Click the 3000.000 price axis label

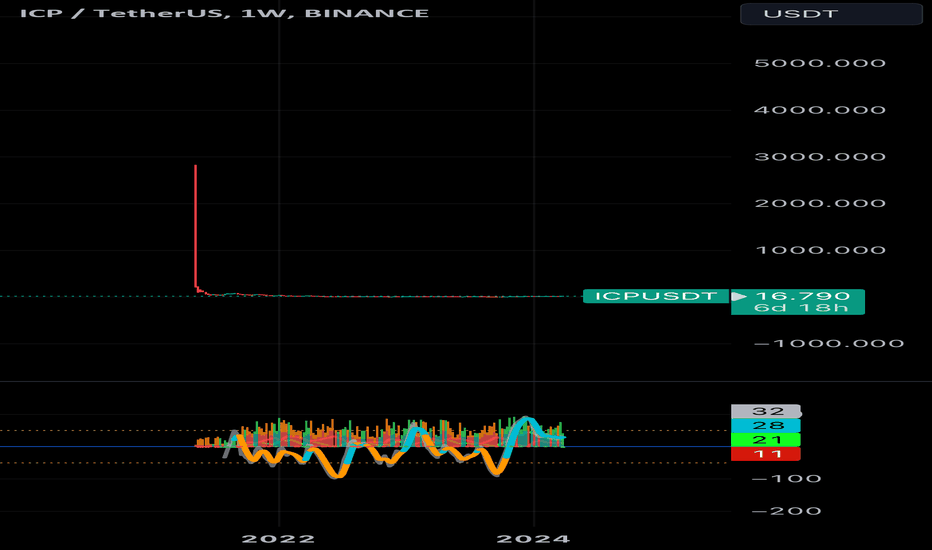pyautogui.click(x=820, y=157)
